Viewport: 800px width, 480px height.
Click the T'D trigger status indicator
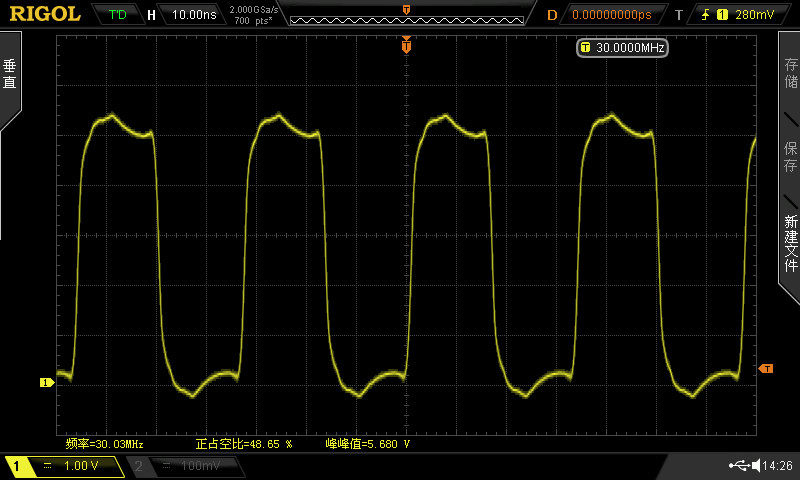[x=117, y=14]
